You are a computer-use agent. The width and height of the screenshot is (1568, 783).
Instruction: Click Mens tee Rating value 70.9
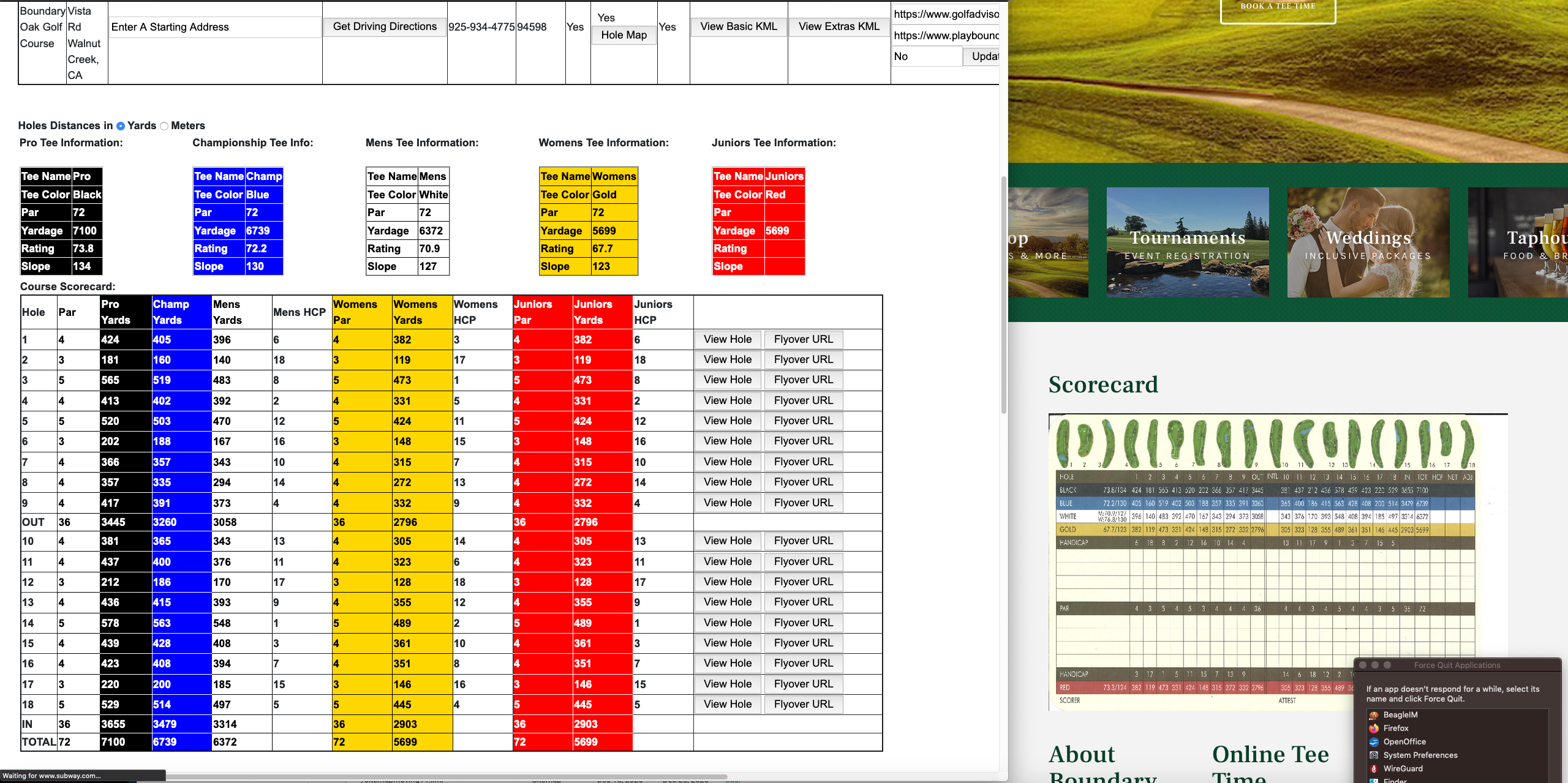click(429, 249)
